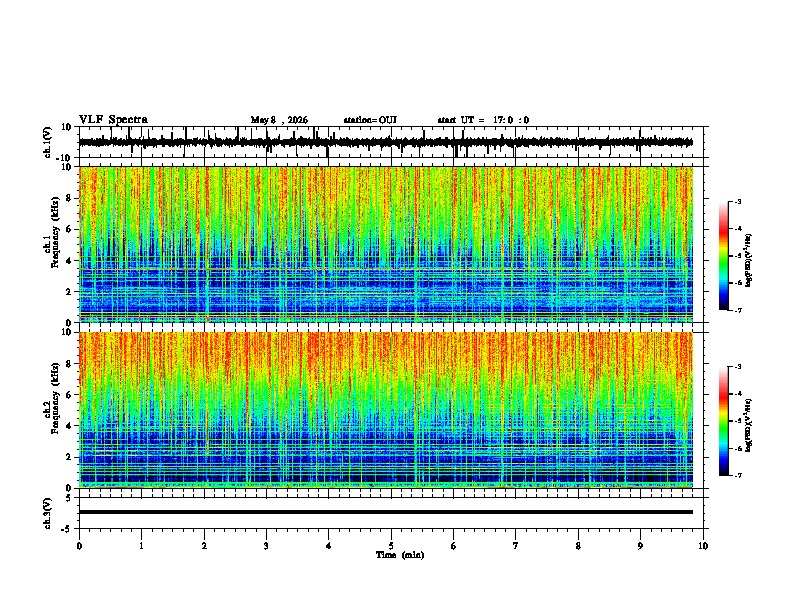Screen dimensions: 792x612
Task: Click the 10 minute tick label
Action: click(x=703, y=546)
